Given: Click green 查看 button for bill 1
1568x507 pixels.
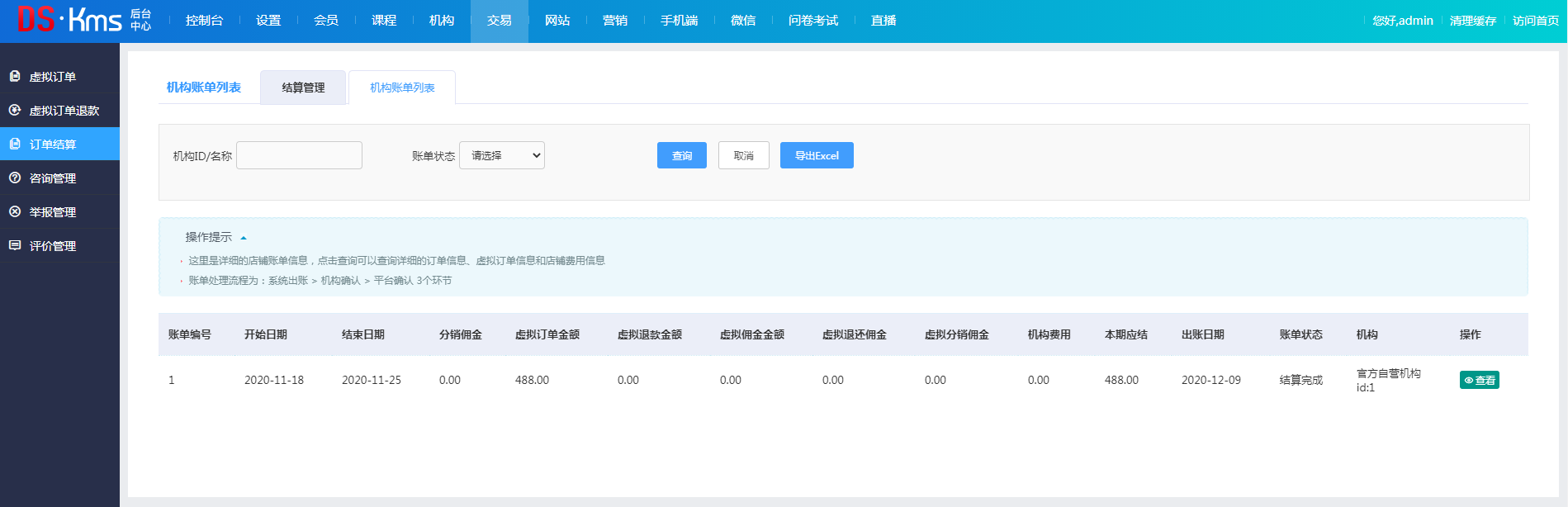Looking at the screenshot, I should click(x=1480, y=380).
